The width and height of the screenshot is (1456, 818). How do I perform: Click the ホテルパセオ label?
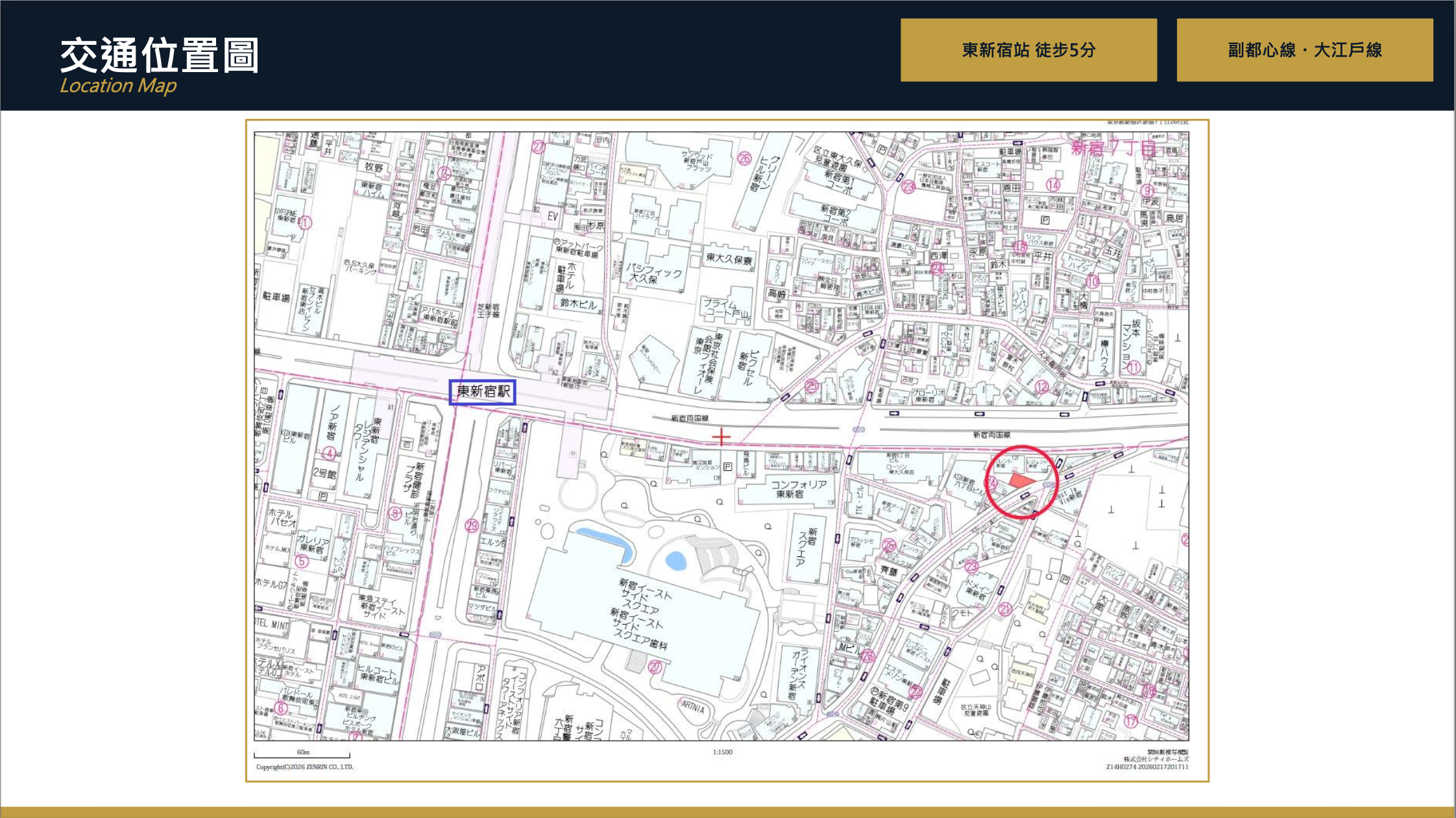[x=284, y=517]
